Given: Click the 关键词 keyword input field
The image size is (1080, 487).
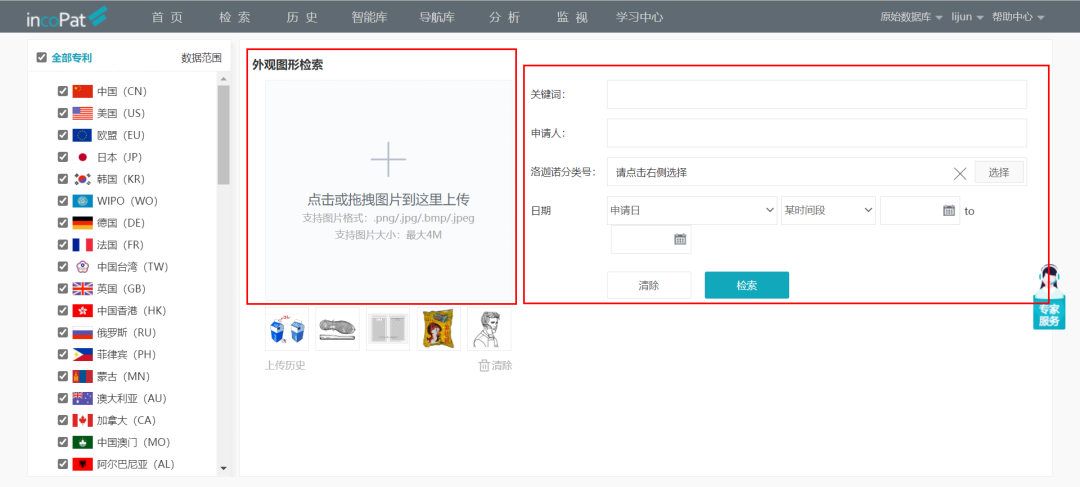Looking at the screenshot, I should 816,94.
